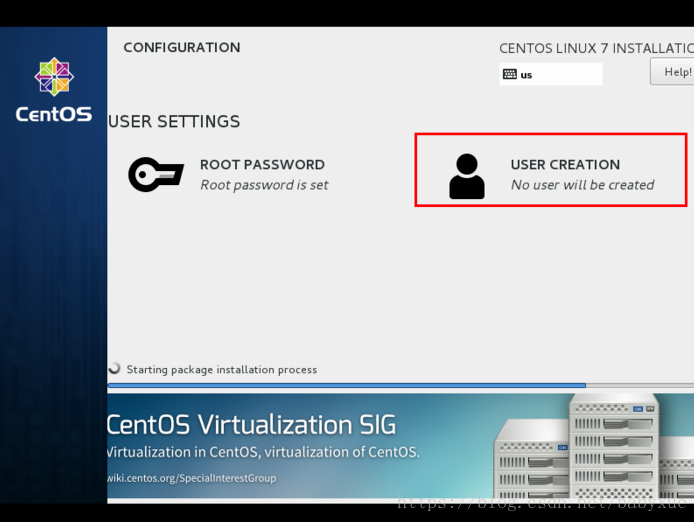Click CENTOS LINUX 7 INSTALLATION title

coord(596,48)
